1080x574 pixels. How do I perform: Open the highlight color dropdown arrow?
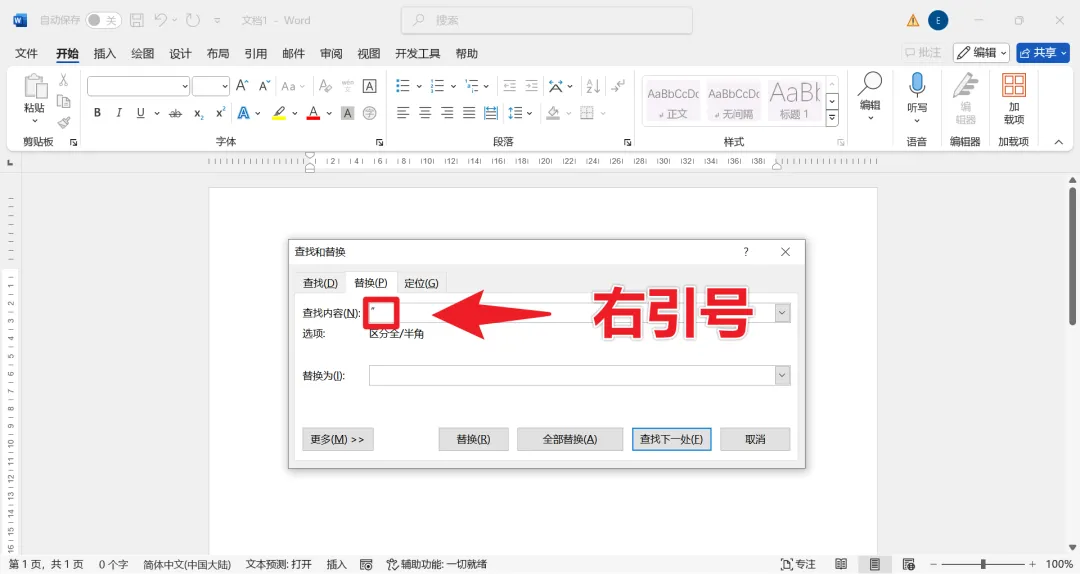click(295, 113)
